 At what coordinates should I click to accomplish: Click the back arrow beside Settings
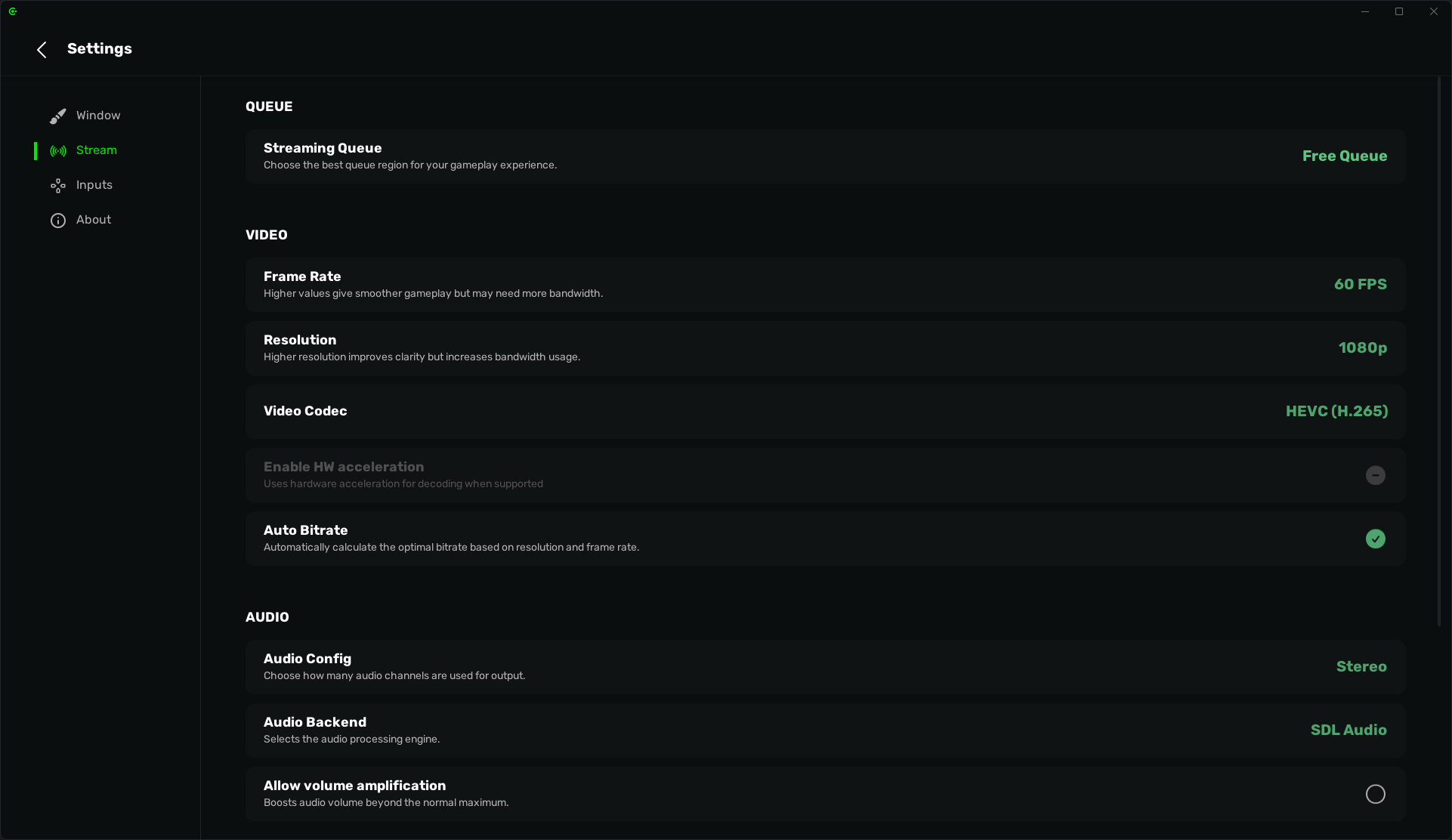42,50
